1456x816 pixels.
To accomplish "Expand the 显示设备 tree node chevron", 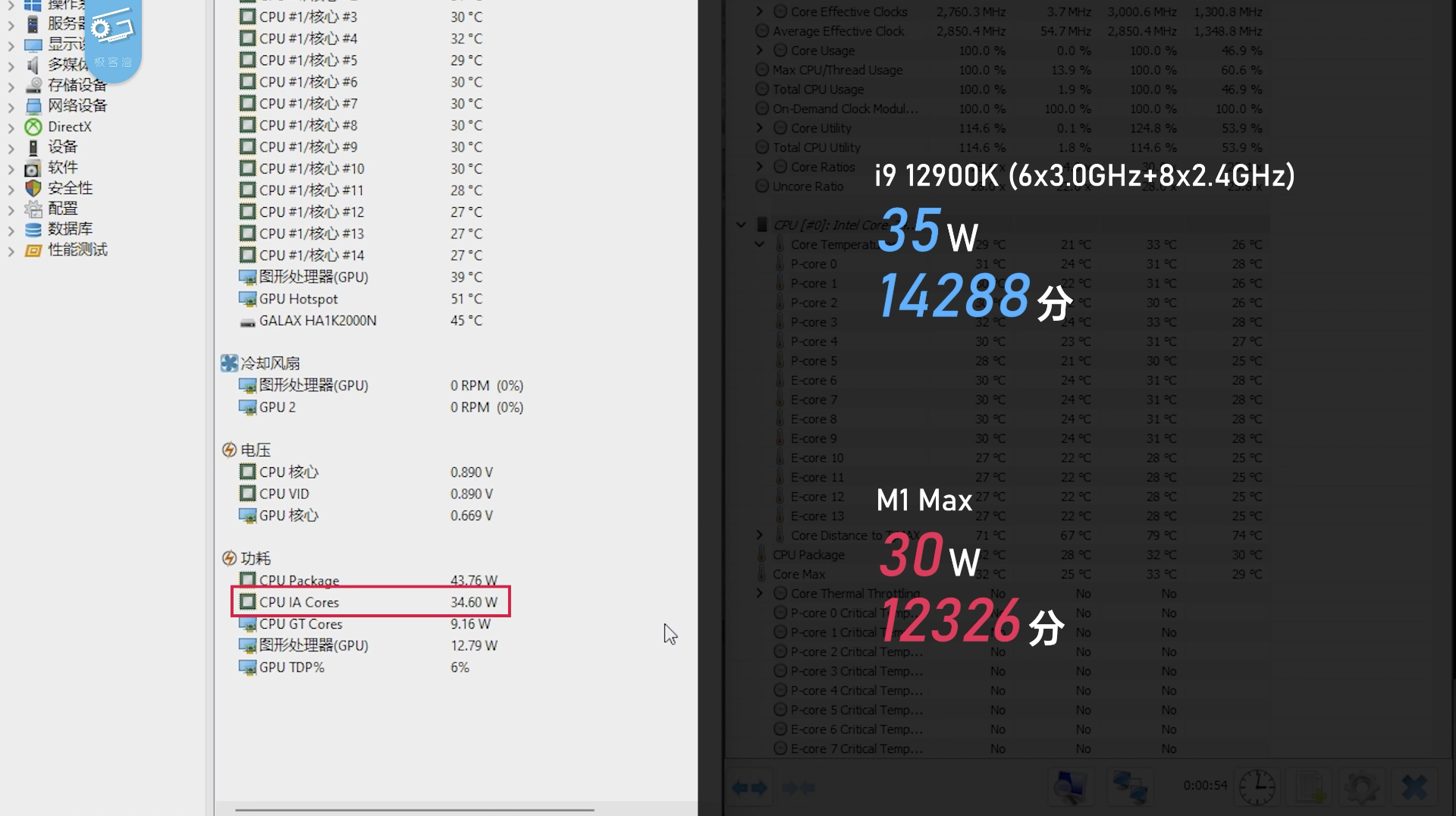I will [x=11, y=46].
